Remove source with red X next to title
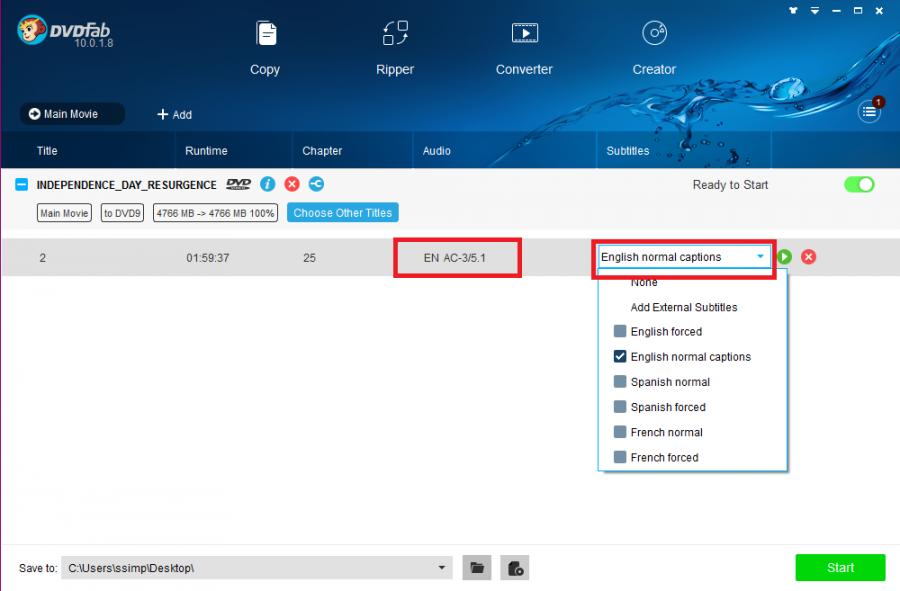The height and width of the screenshot is (591, 900). pyautogui.click(x=292, y=184)
